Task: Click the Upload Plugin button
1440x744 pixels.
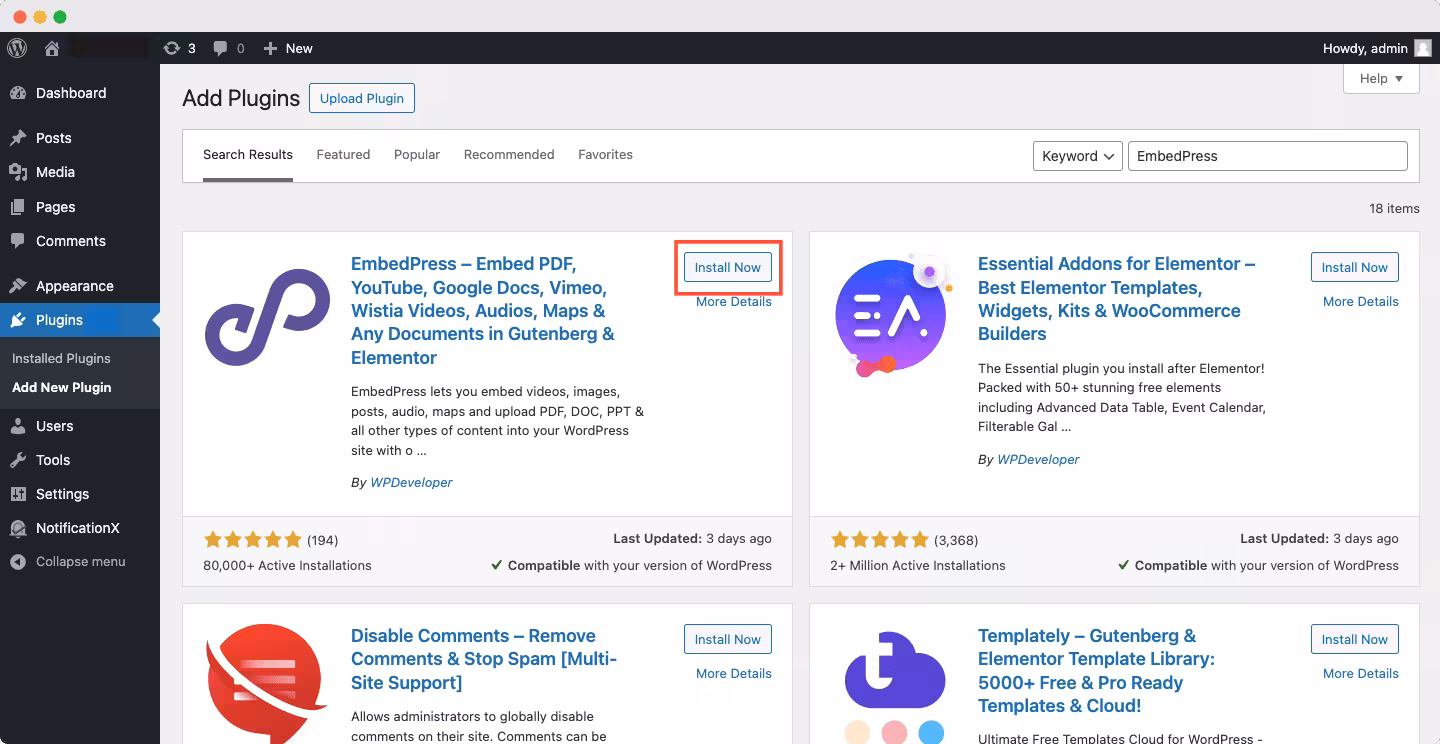Action: [x=362, y=98]
